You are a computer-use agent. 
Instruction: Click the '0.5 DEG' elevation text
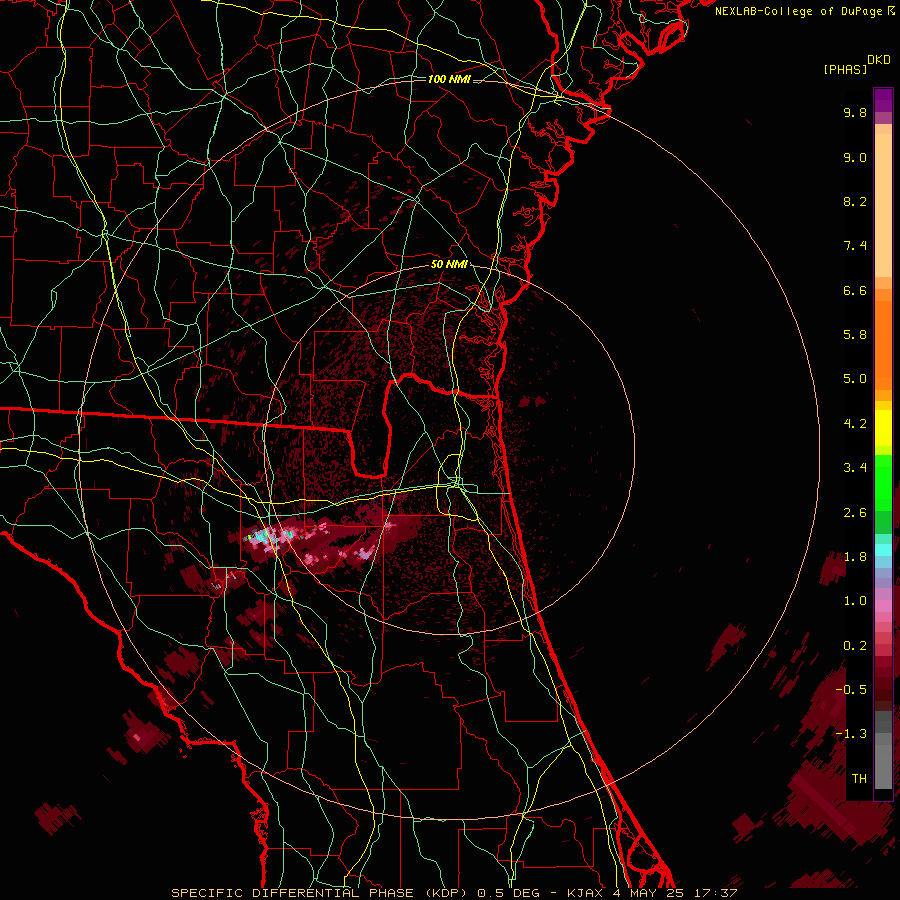pos(509,893)
